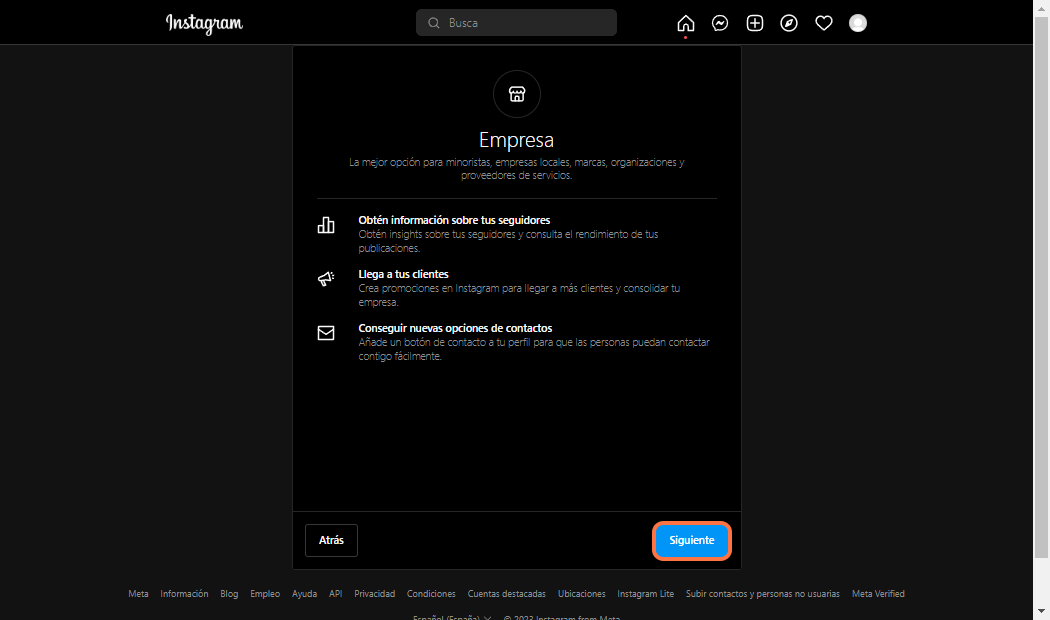The width and height of the screenshot is (1050, 620).
Task: Open the Privacidad footer link
Action: (x=374, y=594)
